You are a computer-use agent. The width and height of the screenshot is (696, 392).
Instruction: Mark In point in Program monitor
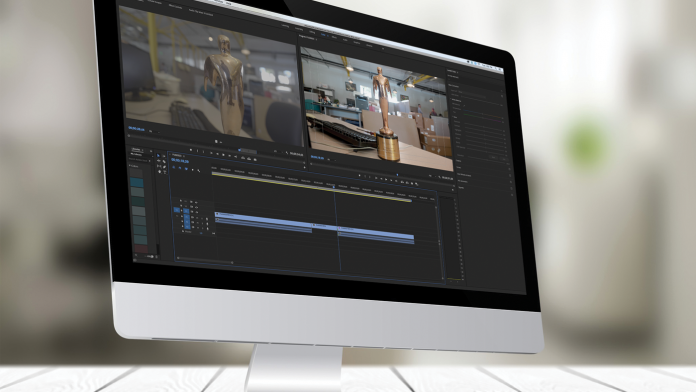(365, 176)
